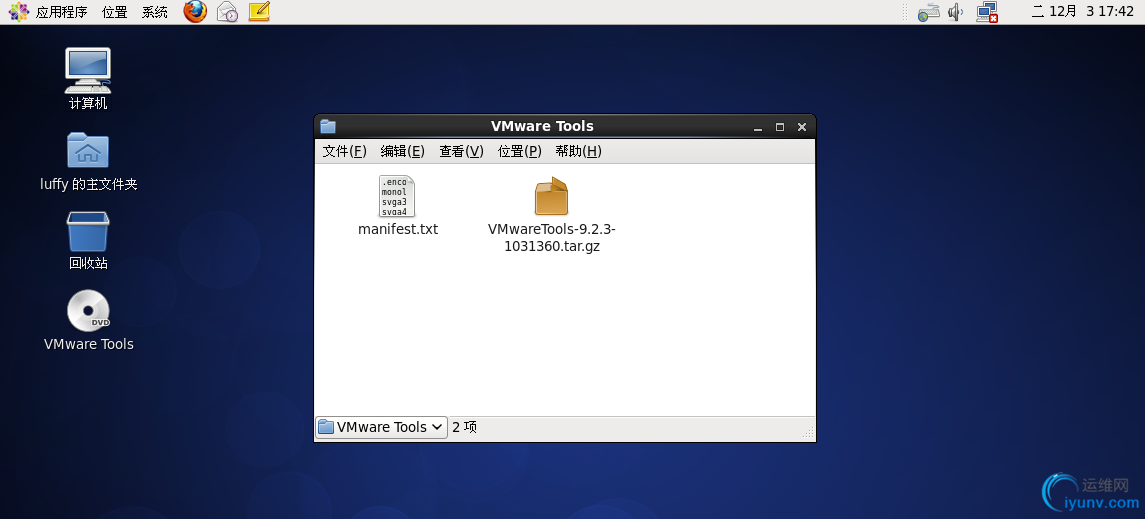Image resolution: width=1145 pixels, height=519 pixels.
Task: Select the VMware Tools DVD desktop icon
Action: coord(88,320)
